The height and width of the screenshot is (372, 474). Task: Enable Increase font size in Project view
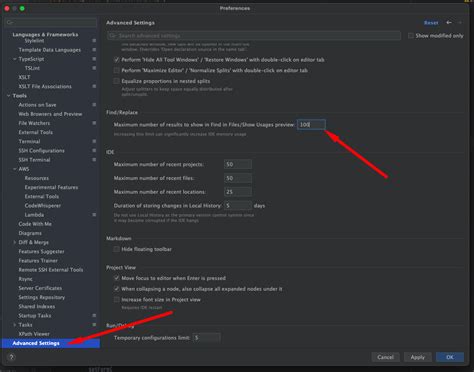point(116,299)
